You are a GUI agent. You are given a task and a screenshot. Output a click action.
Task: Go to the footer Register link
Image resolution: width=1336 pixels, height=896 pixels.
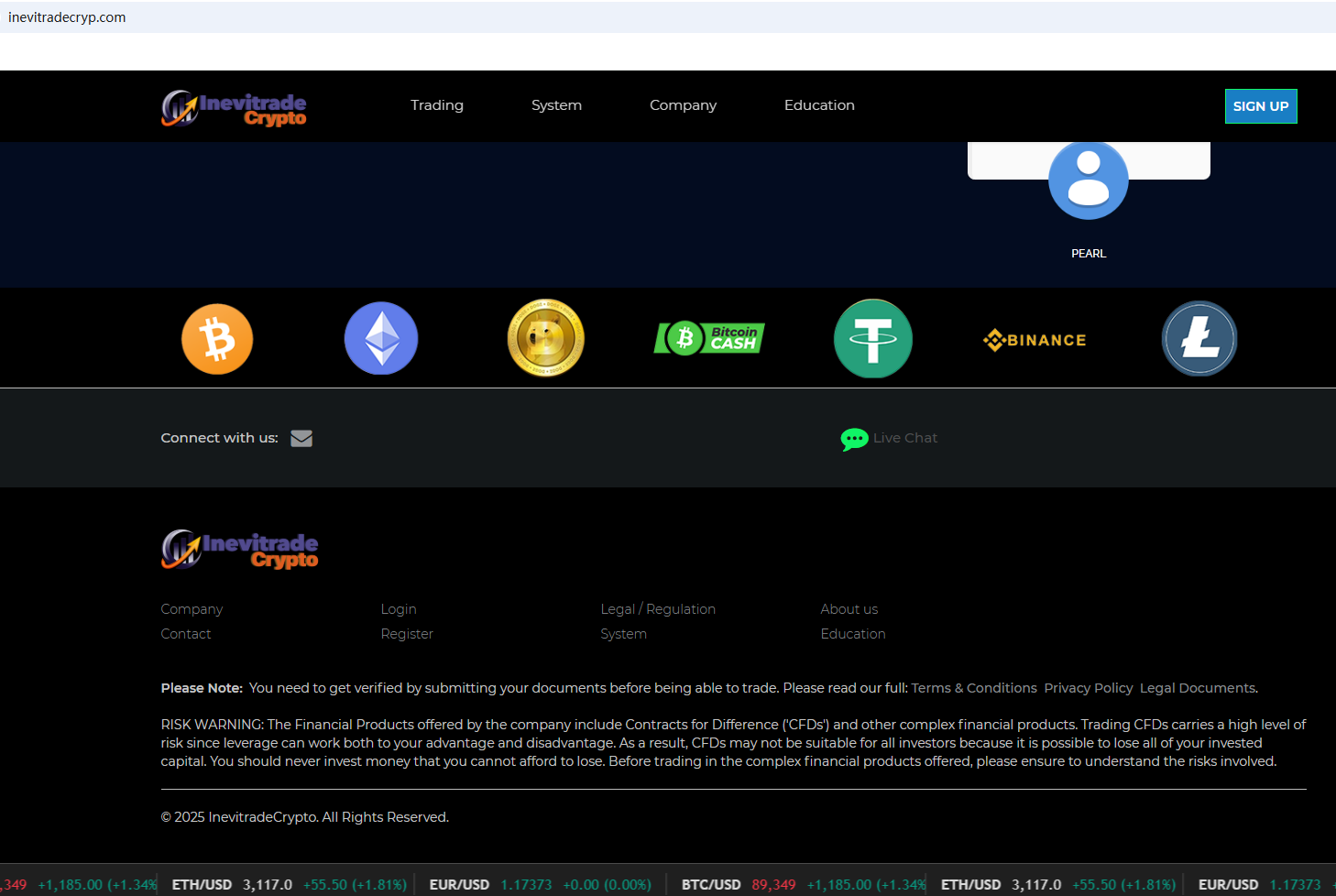point(407,634)
